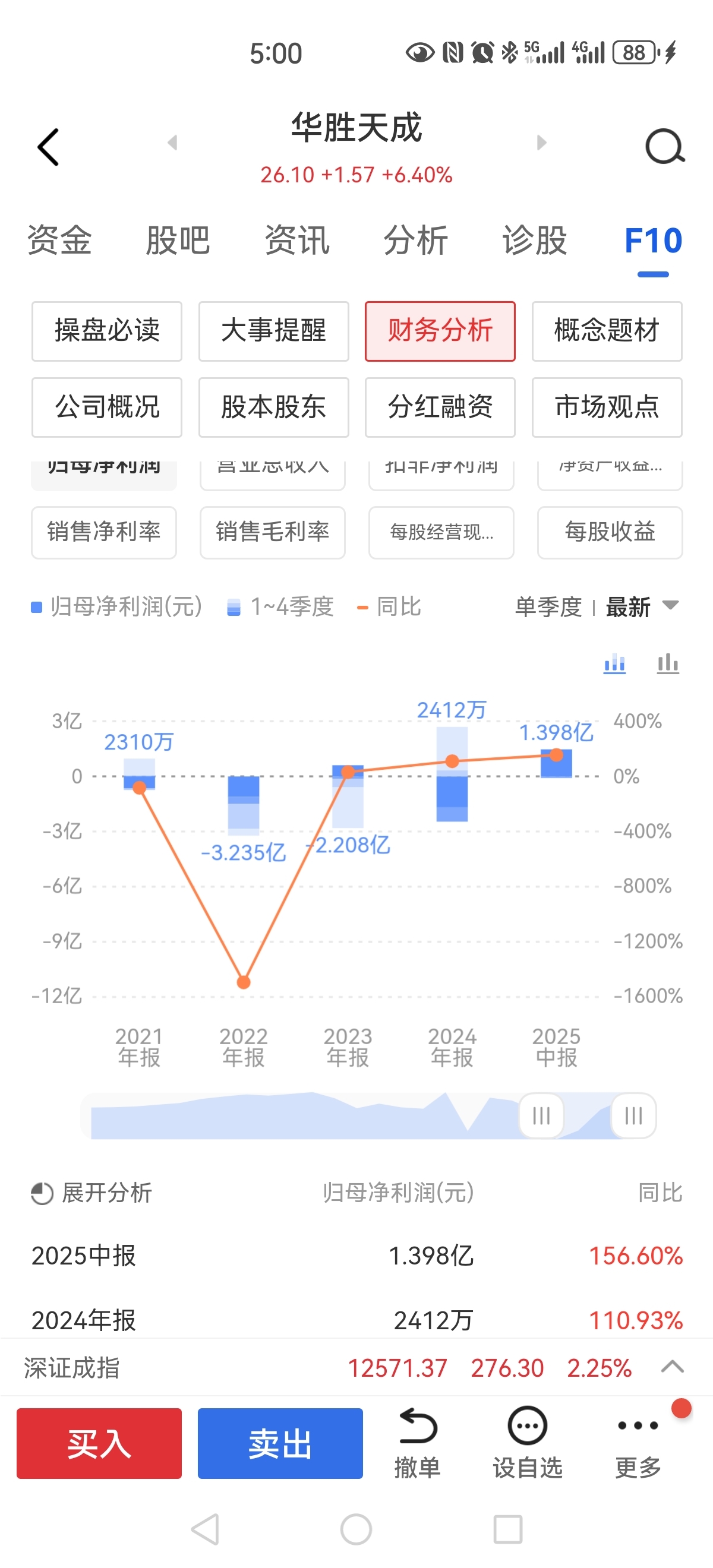
Task: Grab the left range slider handle
Action: [x=541, y=1116]
